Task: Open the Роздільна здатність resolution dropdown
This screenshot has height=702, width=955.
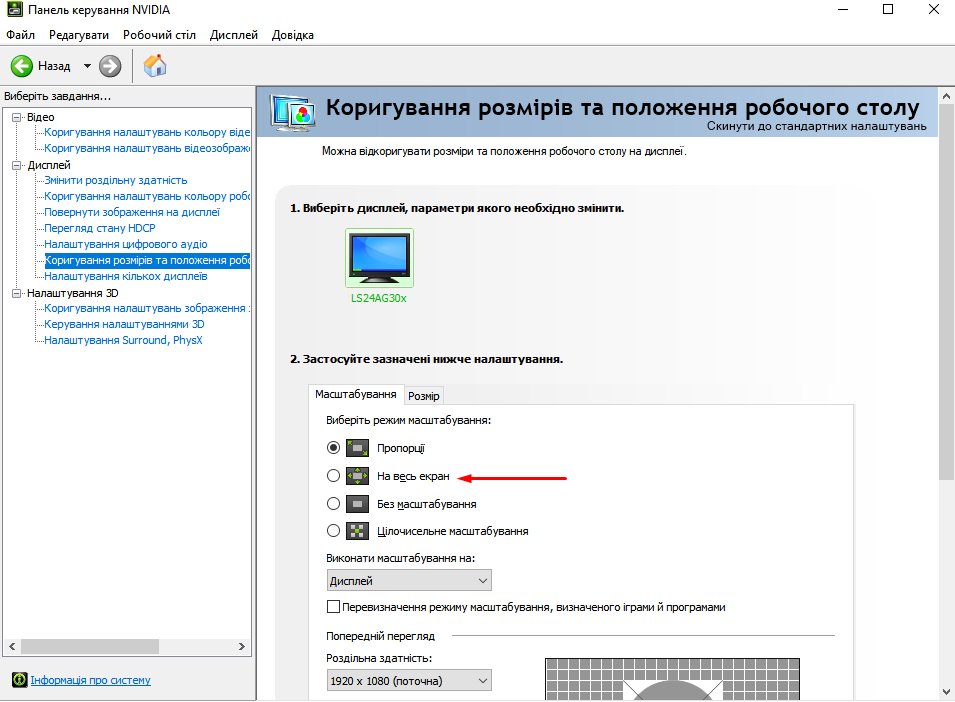Action: [x=409, y=681]
